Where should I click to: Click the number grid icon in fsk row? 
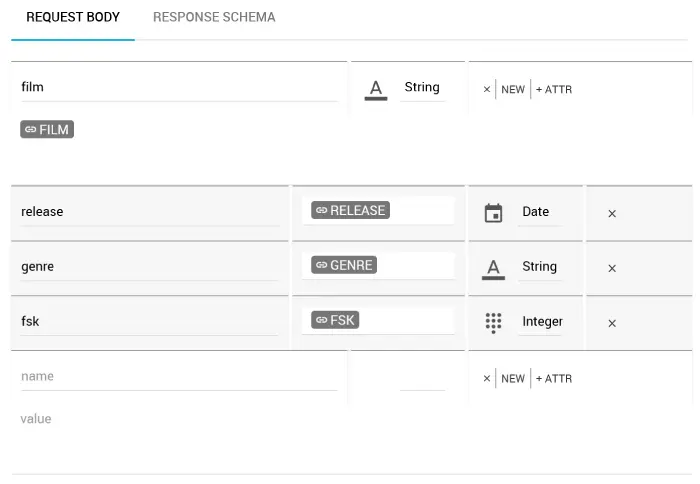[493, 322]
